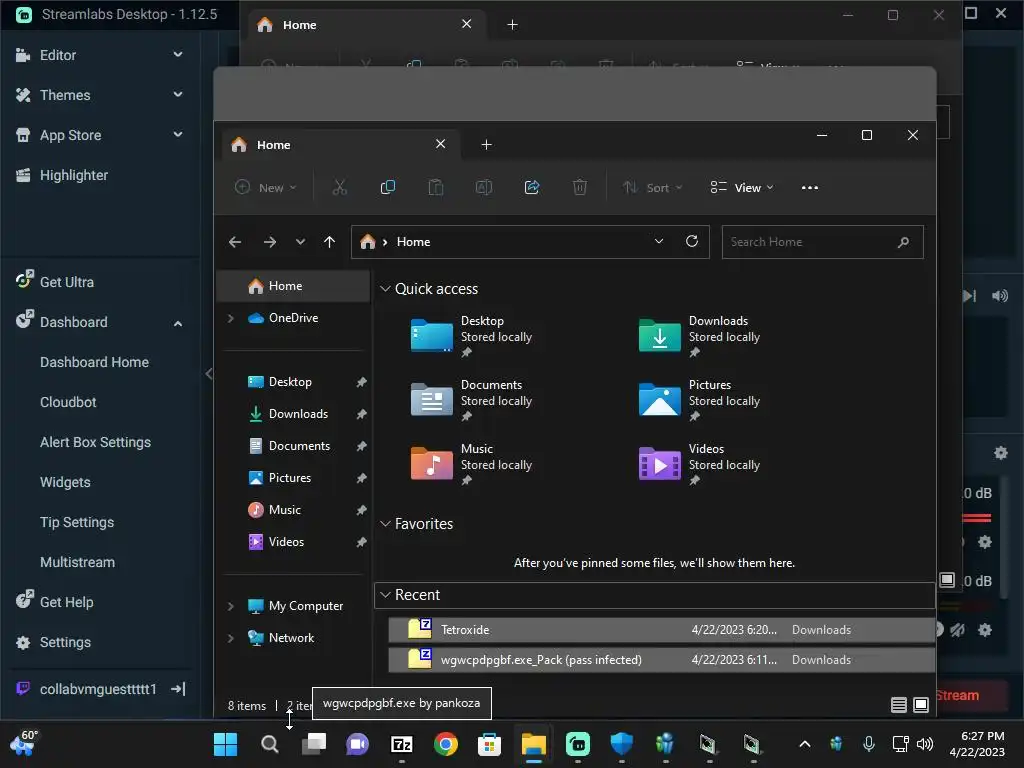Open recent locations chevron beside forward arrow
Image resolution: width=1024 pixels, height=768 pixels.
[300, 242]
